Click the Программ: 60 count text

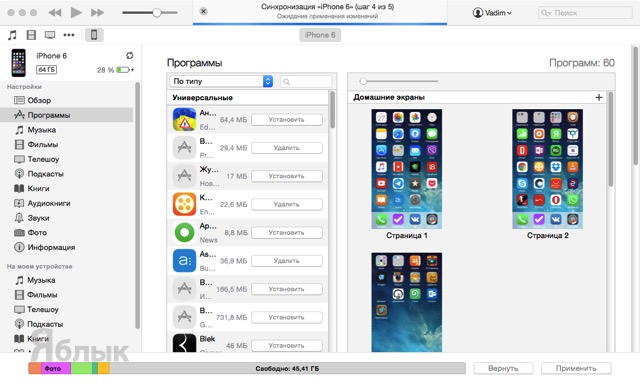(582, 63)
